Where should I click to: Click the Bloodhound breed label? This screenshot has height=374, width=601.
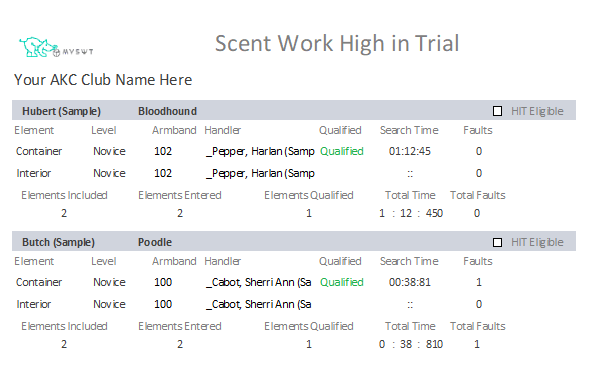coord(167,111)
